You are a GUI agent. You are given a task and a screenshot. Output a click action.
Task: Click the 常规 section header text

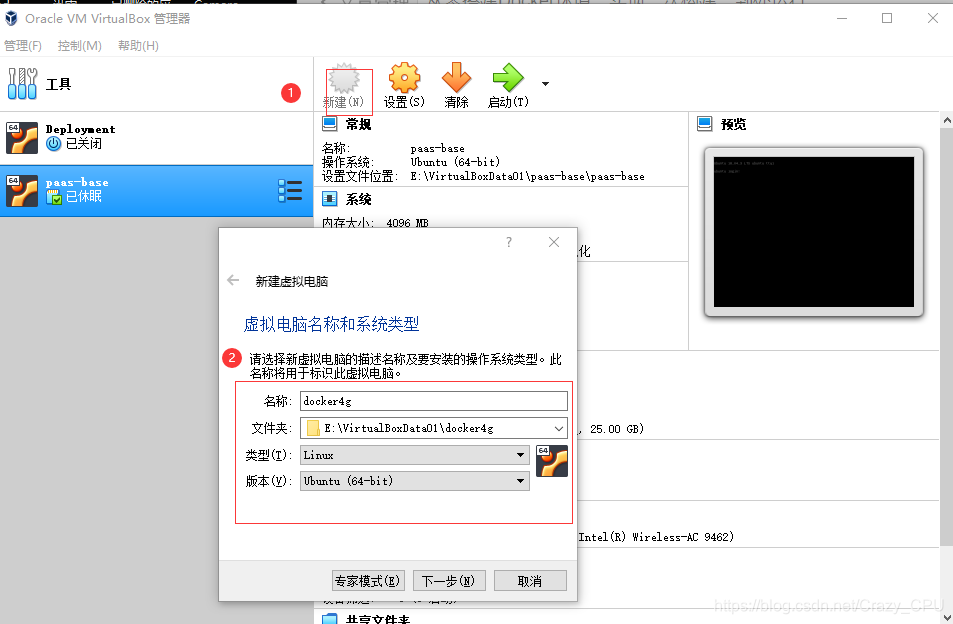[359, 124]
